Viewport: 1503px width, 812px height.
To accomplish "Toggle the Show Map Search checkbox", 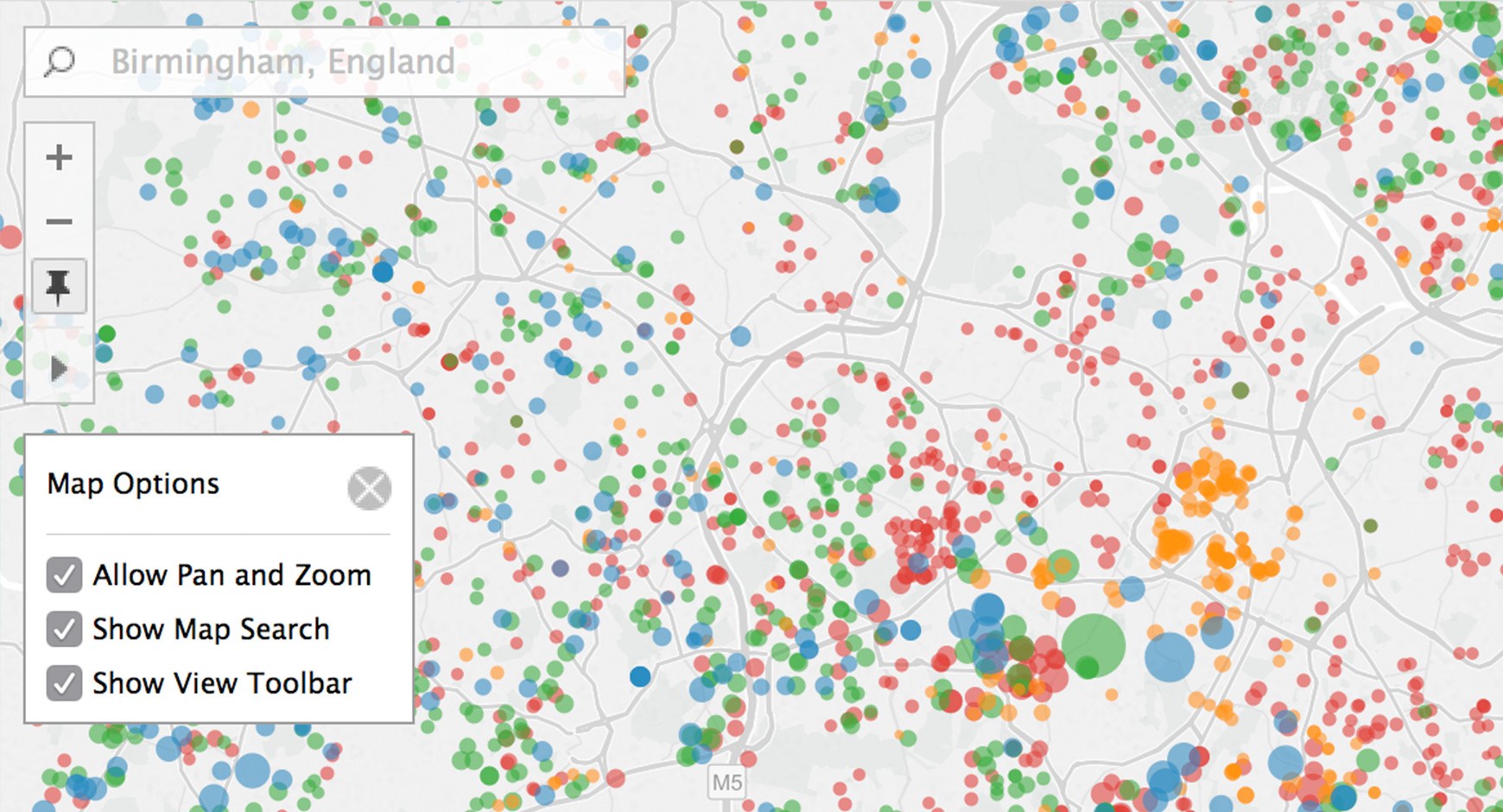I will 64,630.
